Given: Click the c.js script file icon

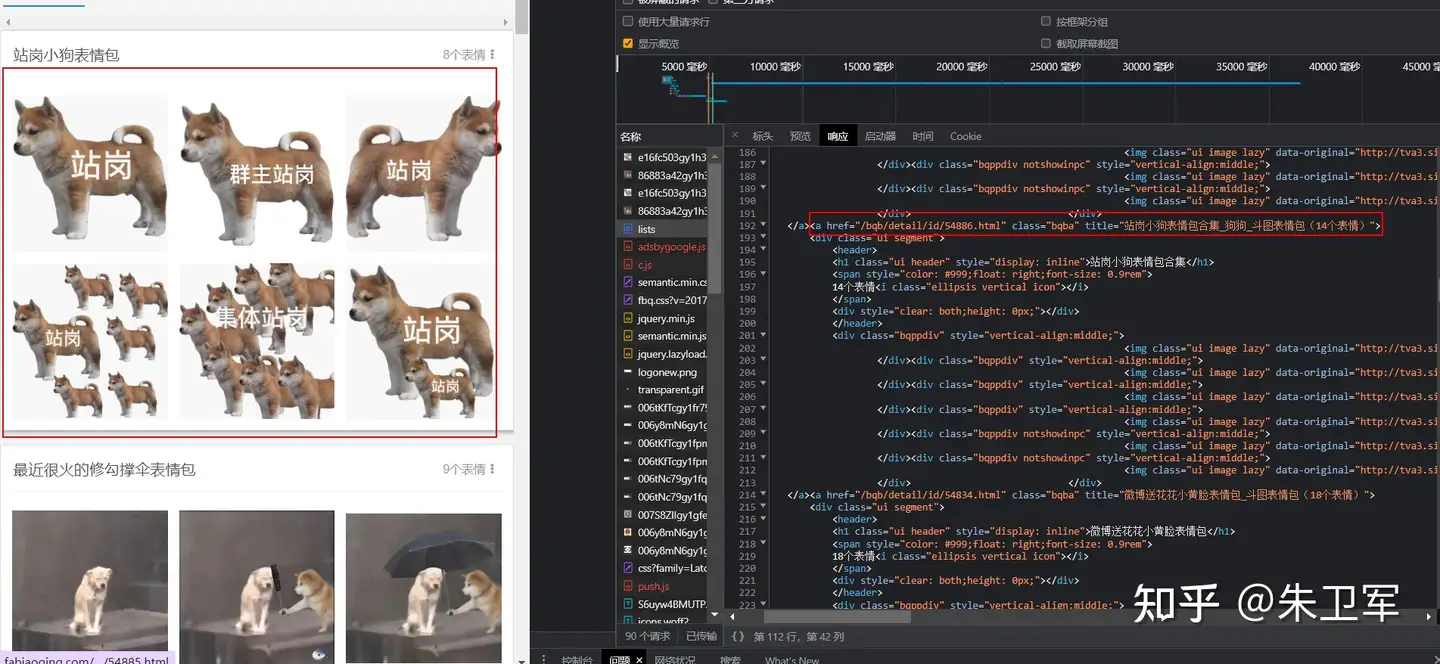Looking at the screenshot, I should [x=627, y=265].
